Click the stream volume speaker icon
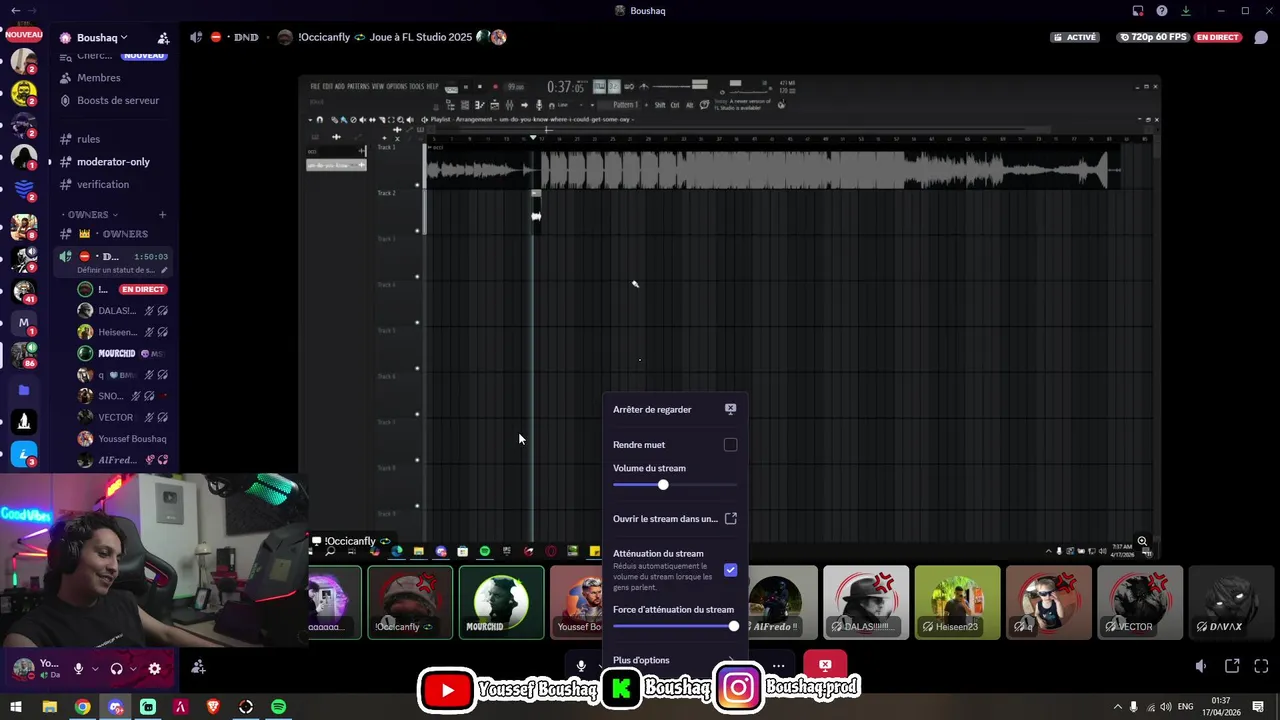 click(1201, 666)
